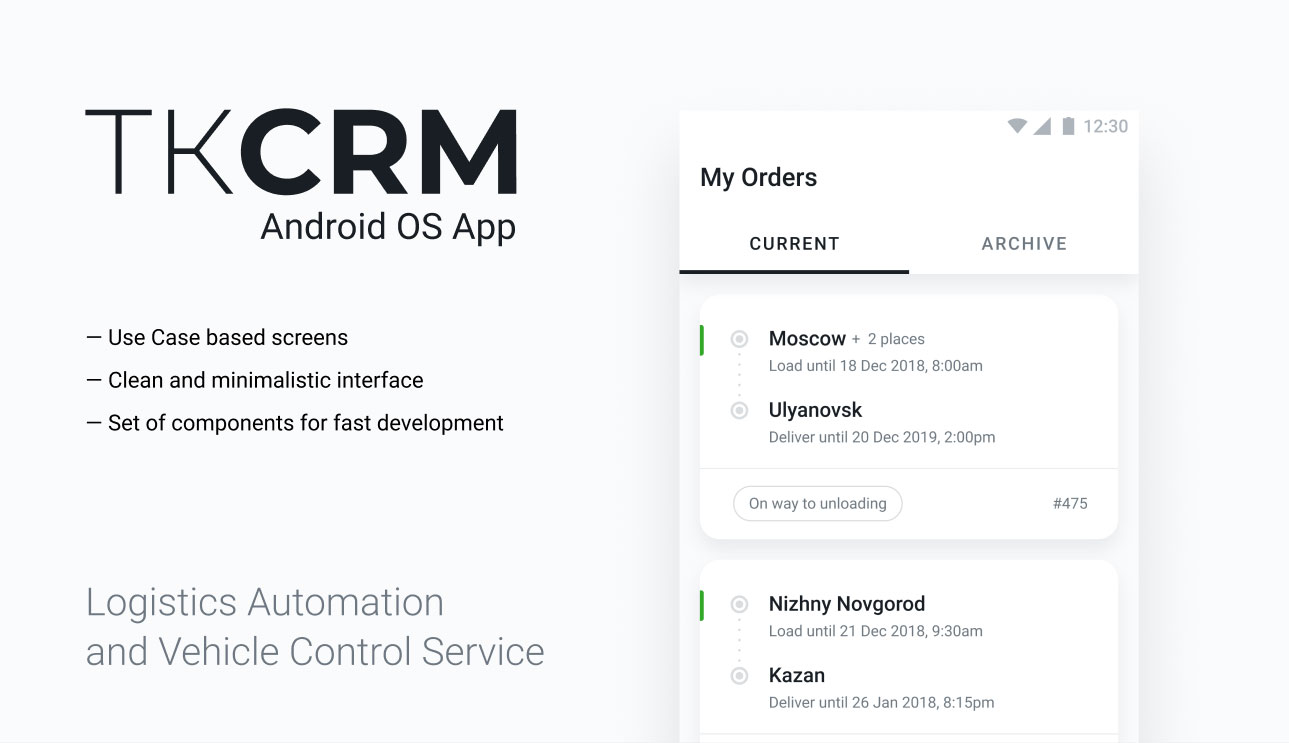Click Load until 21 Dec 2018, 9:30am
Image resolution: width=1289 pixels, height=743 pixels.
coord(875,631)
